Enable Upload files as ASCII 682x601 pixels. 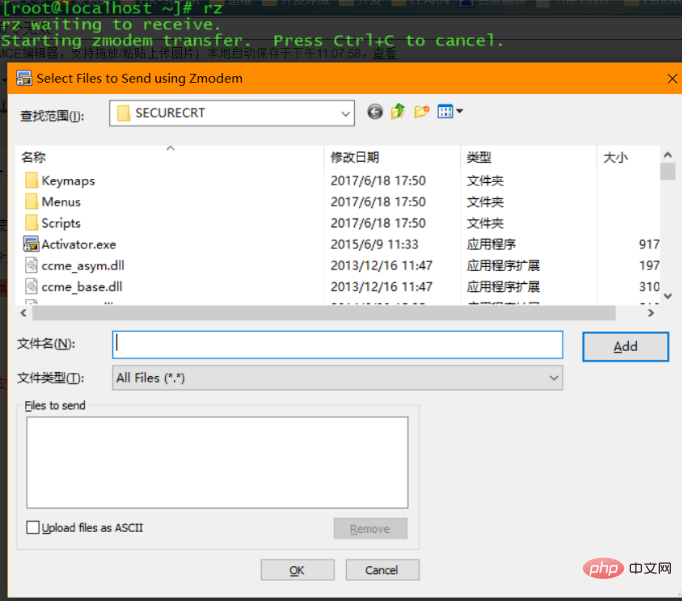pos(33,528)
